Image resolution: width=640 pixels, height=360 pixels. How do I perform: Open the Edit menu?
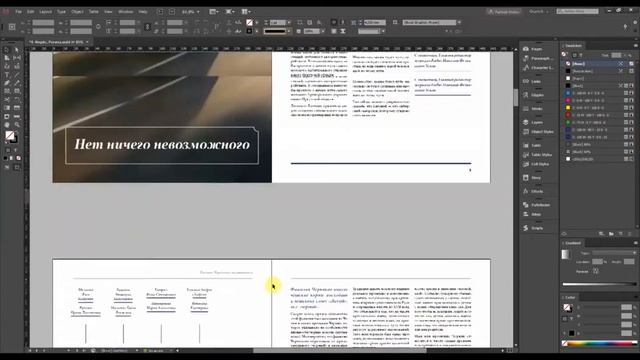(x=31, y=12)
